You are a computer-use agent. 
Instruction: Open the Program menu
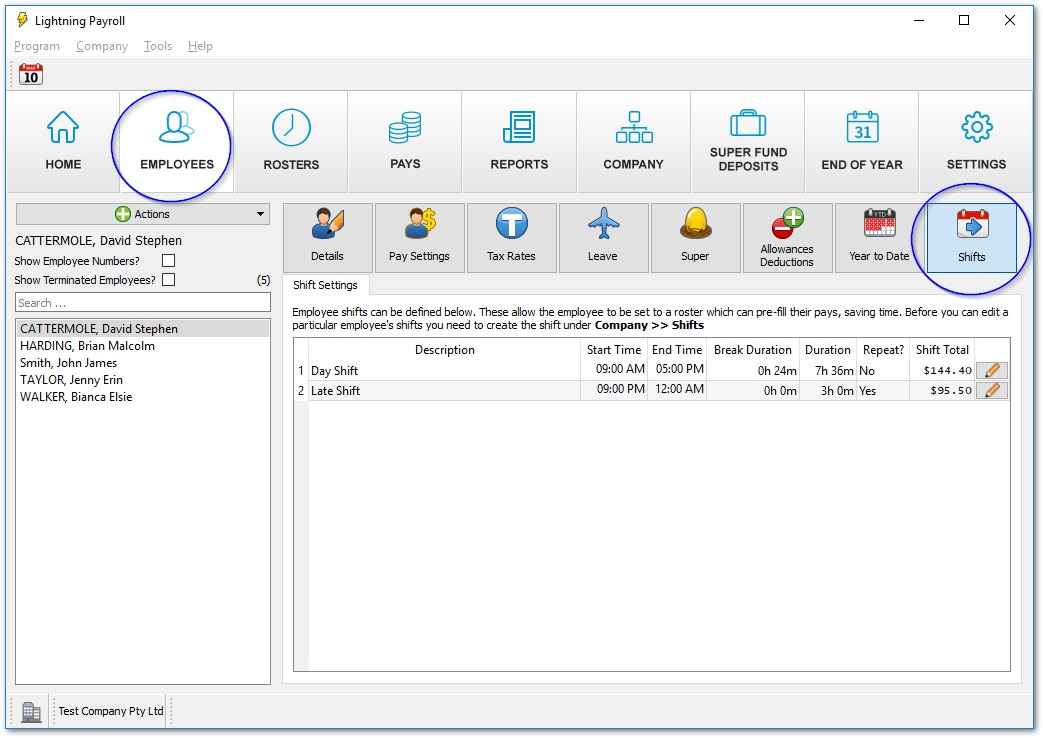[x=37, y=46]
